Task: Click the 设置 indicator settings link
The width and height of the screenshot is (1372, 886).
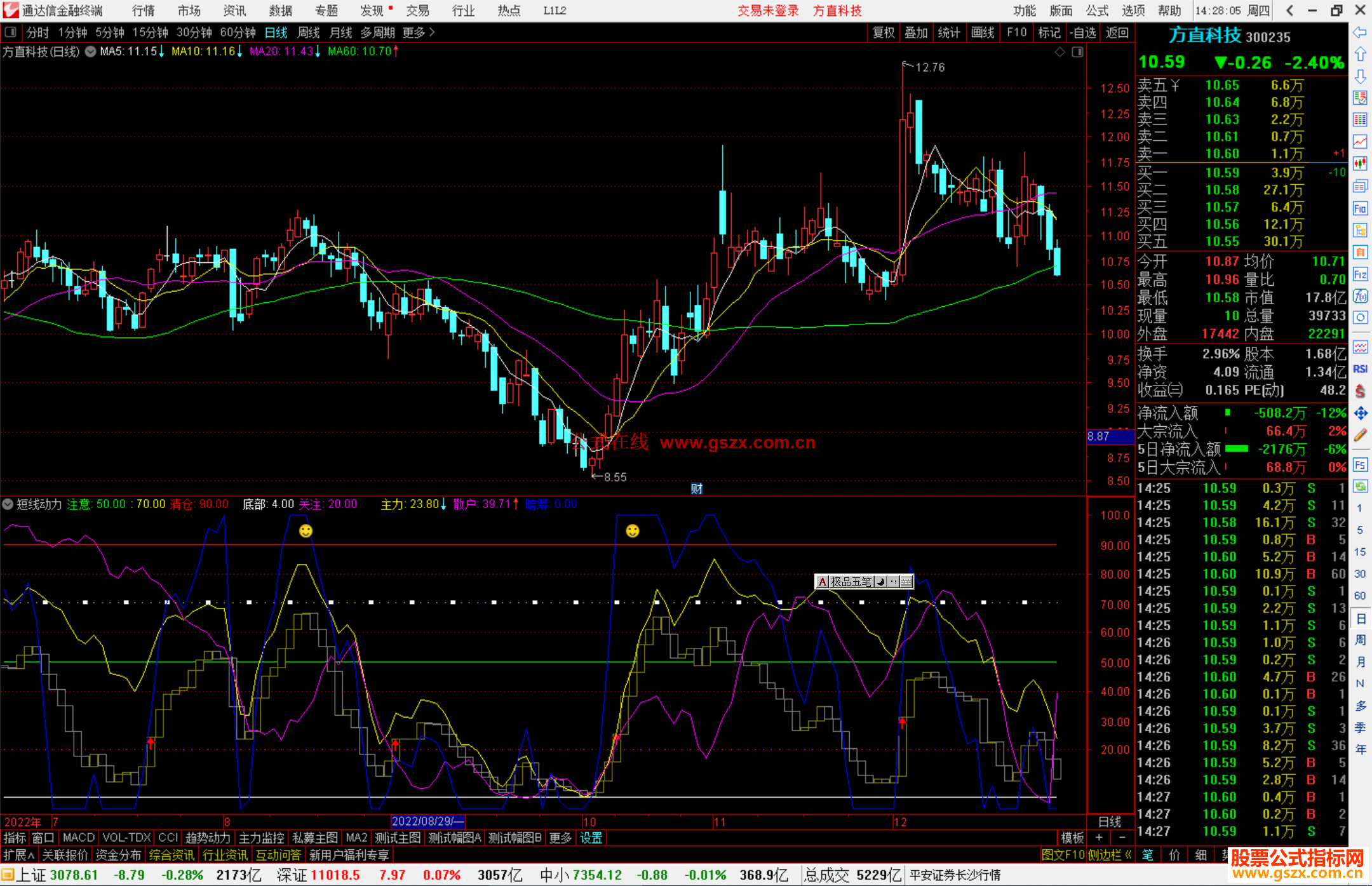Action: pyautogui.click(x=591, y=838)
